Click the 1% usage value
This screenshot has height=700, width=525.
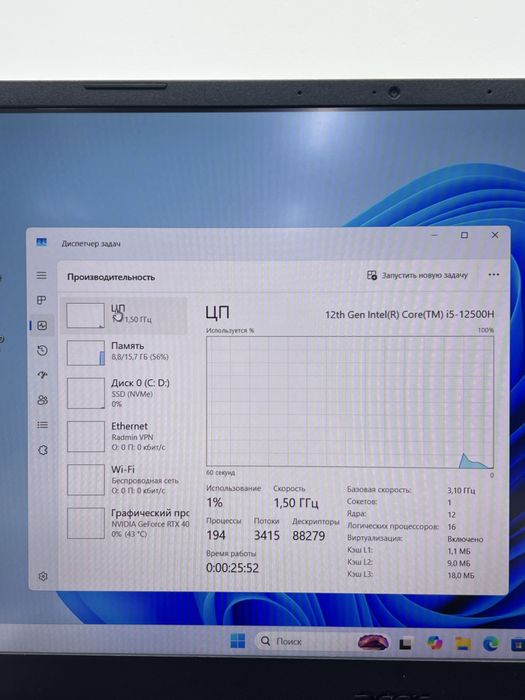214,503
